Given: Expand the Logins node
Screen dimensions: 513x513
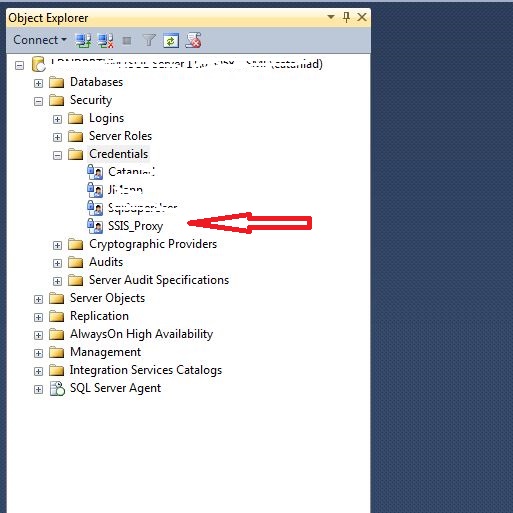Looking at the screenshot, I should [57, 119].
